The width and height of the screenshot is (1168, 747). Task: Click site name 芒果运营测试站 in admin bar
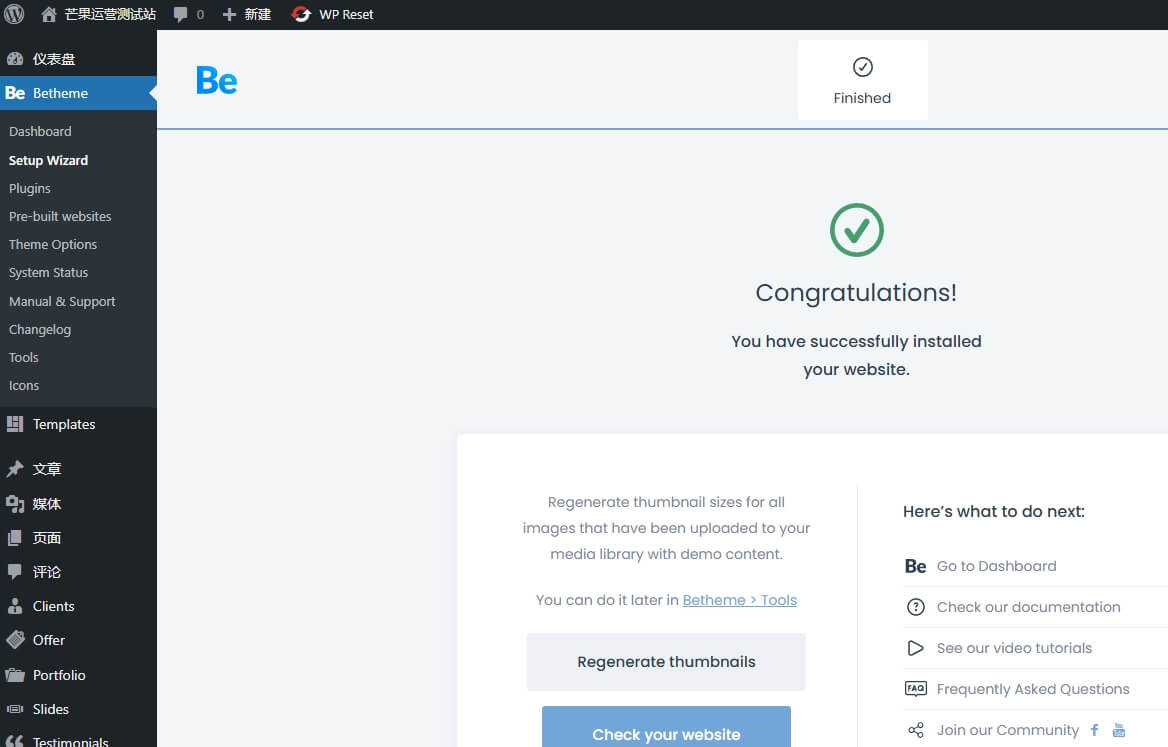(110, 14)
